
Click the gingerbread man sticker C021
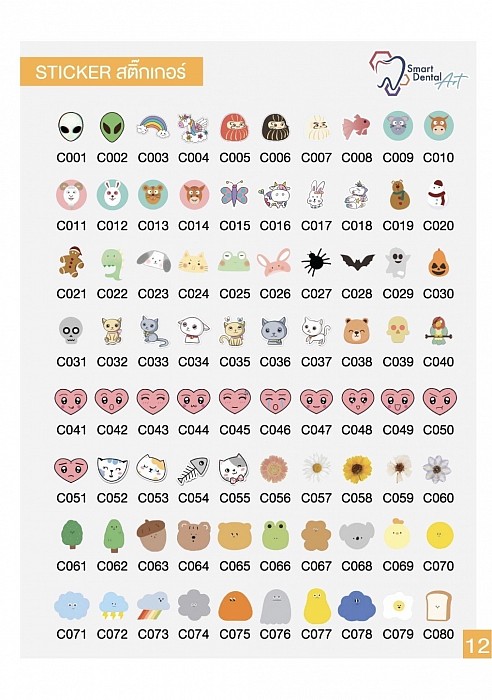71,262
